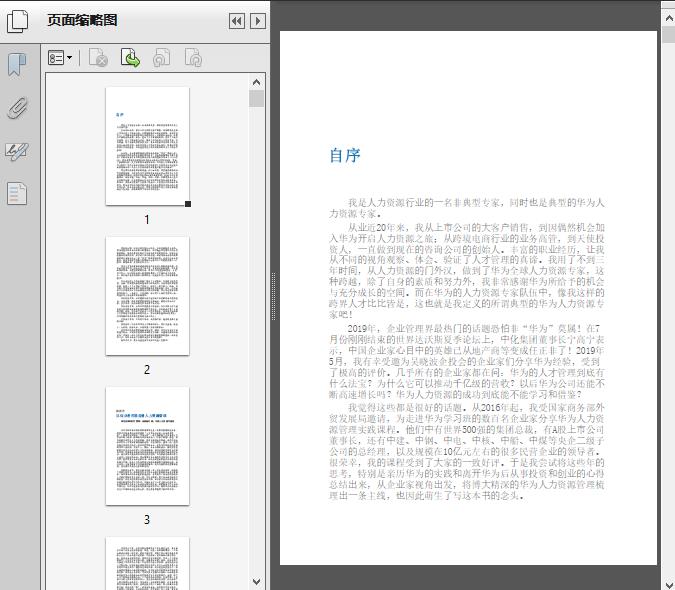Click the insert page with green arrow icon
Image resolution: width=675 pixels, height=590 pixels.
[130, 58]
